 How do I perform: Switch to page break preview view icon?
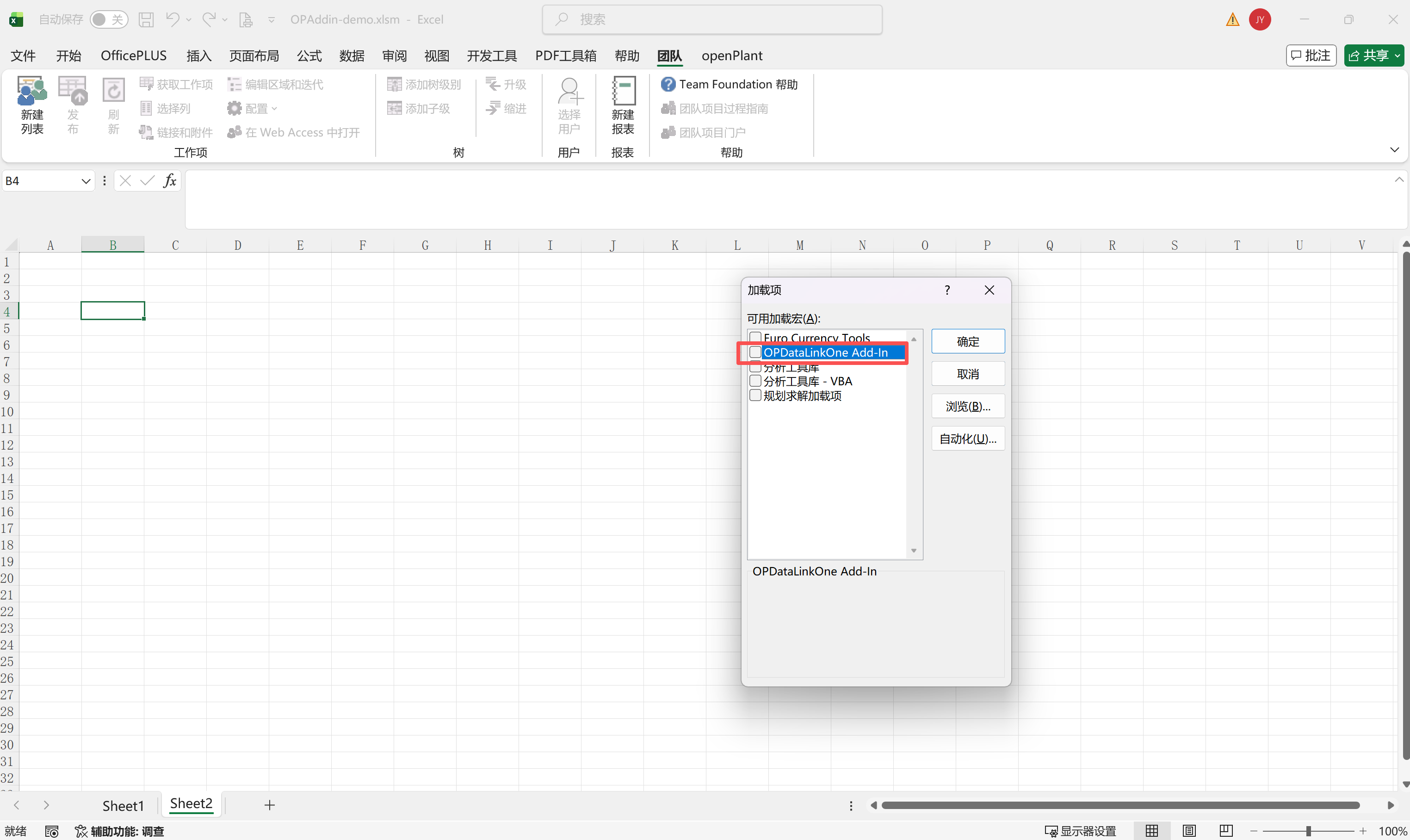tap(1225, 830)
